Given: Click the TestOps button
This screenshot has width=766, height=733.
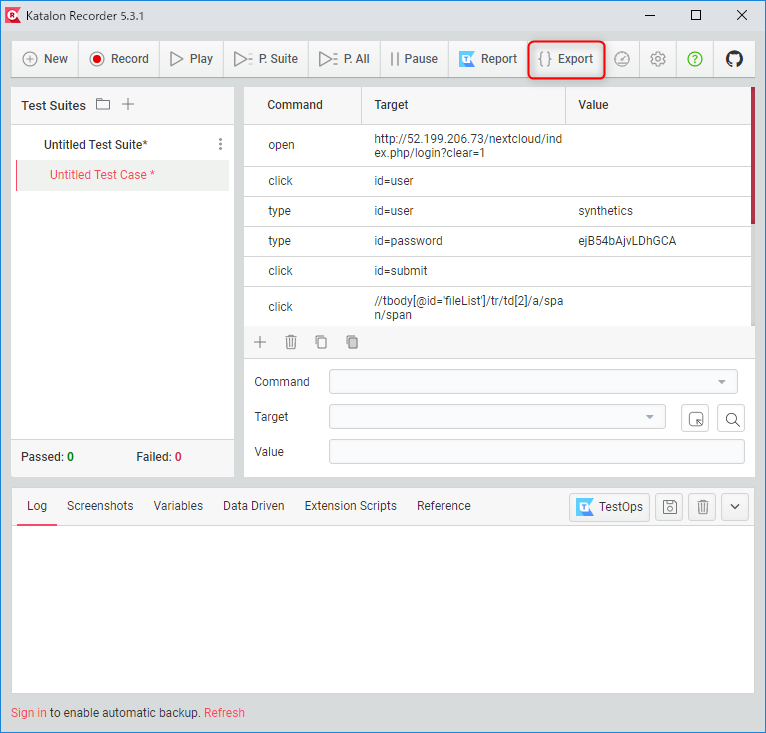Looking at the screenshot, I should pos(609,507).
